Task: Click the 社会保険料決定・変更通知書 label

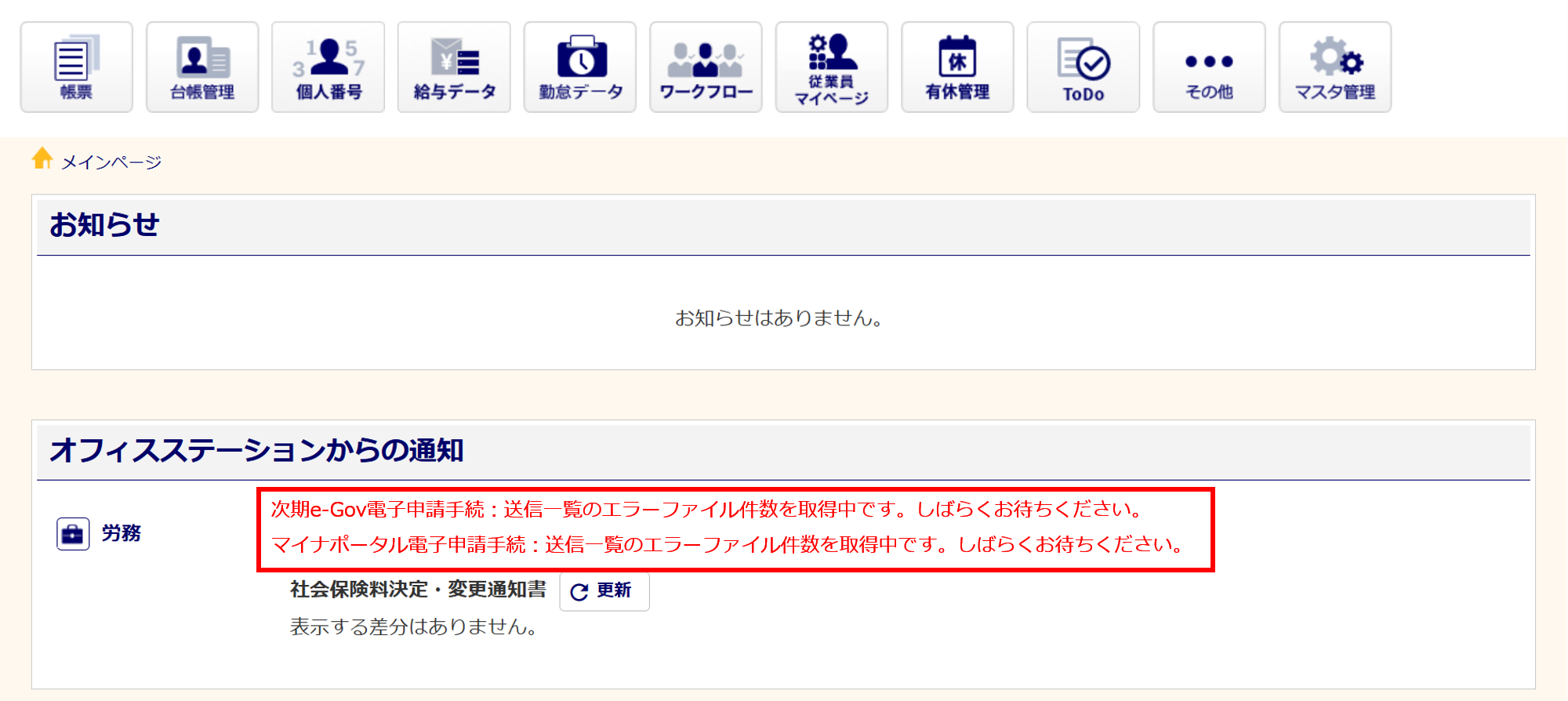Action: (x=418, y=590)
